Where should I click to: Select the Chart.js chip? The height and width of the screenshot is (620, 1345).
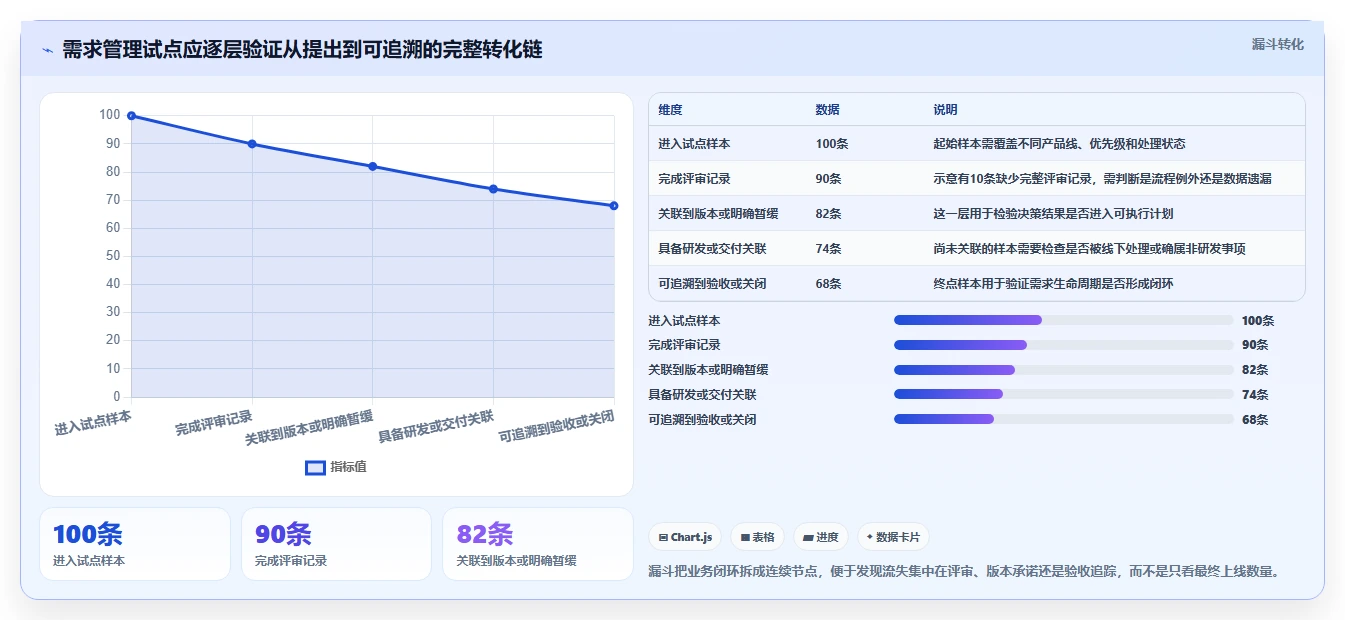pyautogui.click(x=686, y=537)
